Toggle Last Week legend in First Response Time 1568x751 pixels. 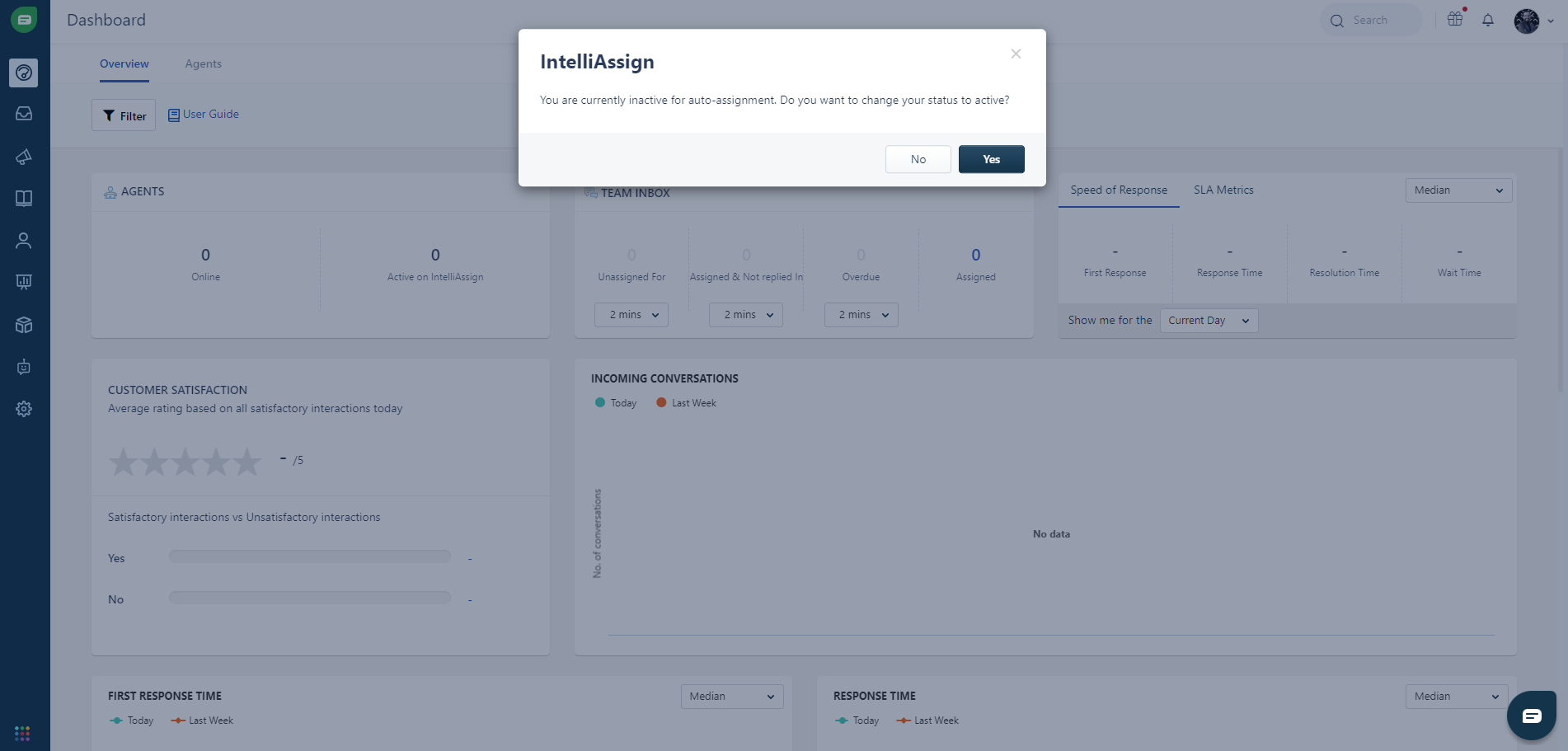(202, 720)
